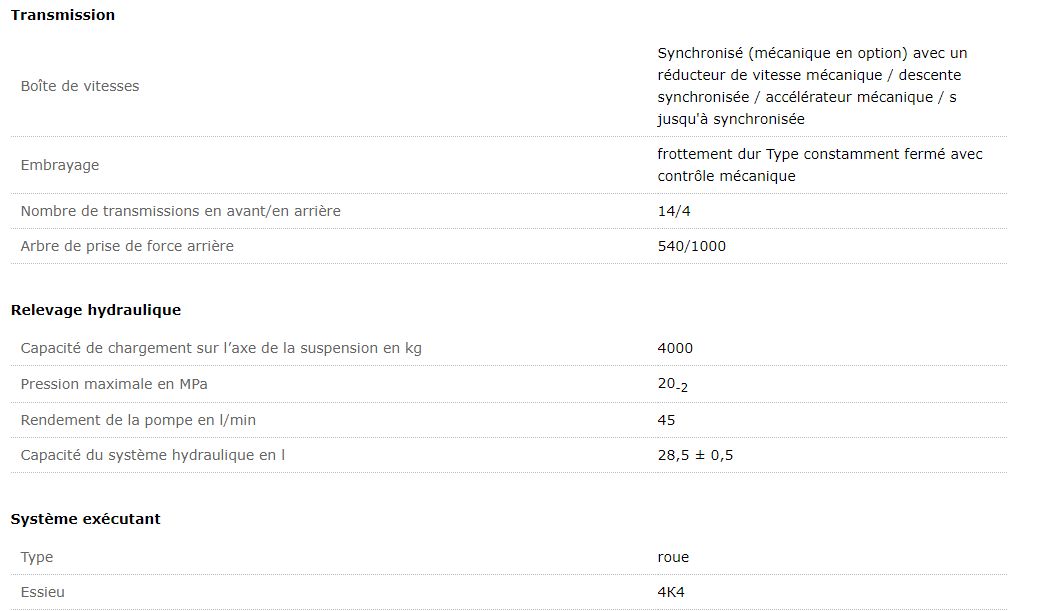The image size is (1038, 611).
Task: Click the pump output value 45
Action: coord(666,420)
